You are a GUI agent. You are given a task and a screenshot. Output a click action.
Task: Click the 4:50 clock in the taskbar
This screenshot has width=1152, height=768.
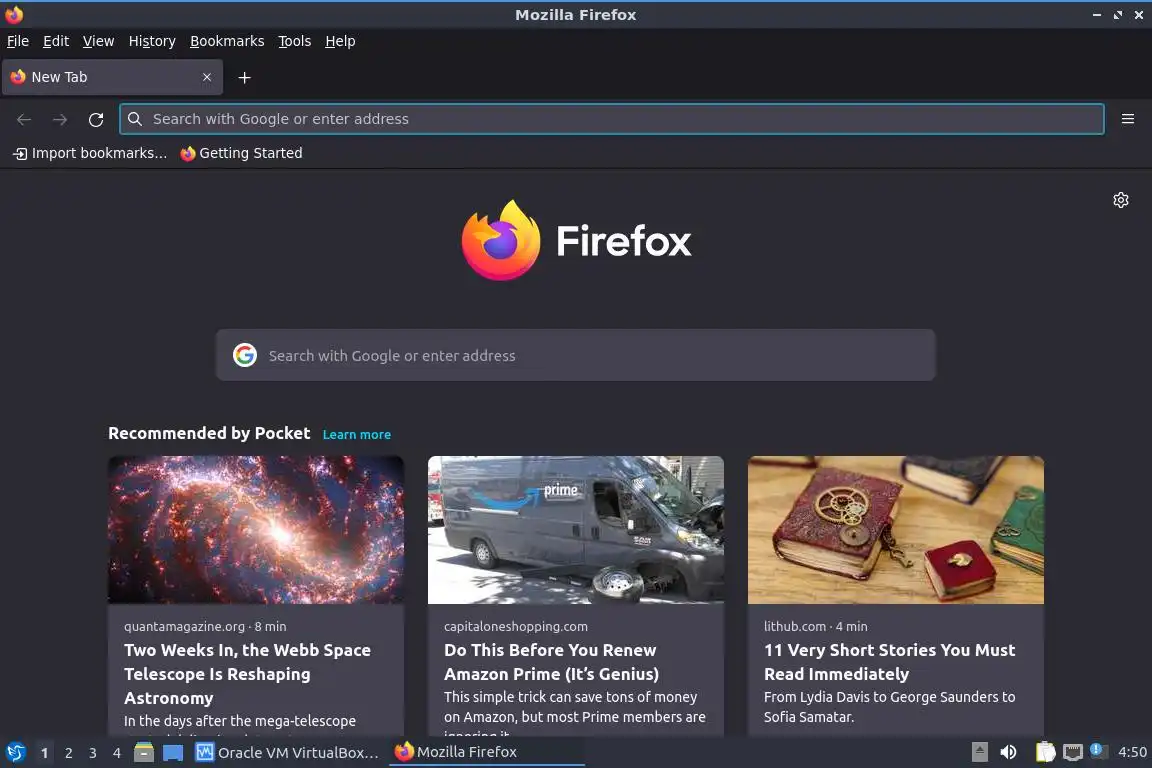tap(1132, 752)
